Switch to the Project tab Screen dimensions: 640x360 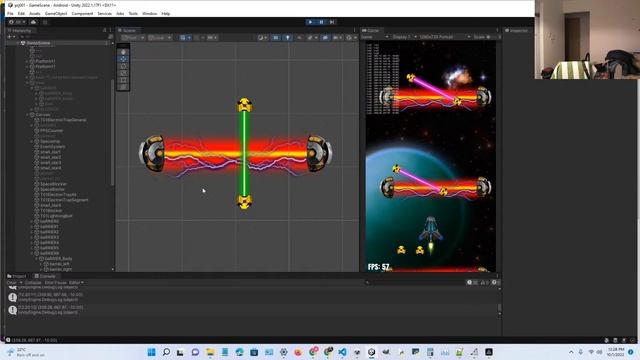click(17, 276)
